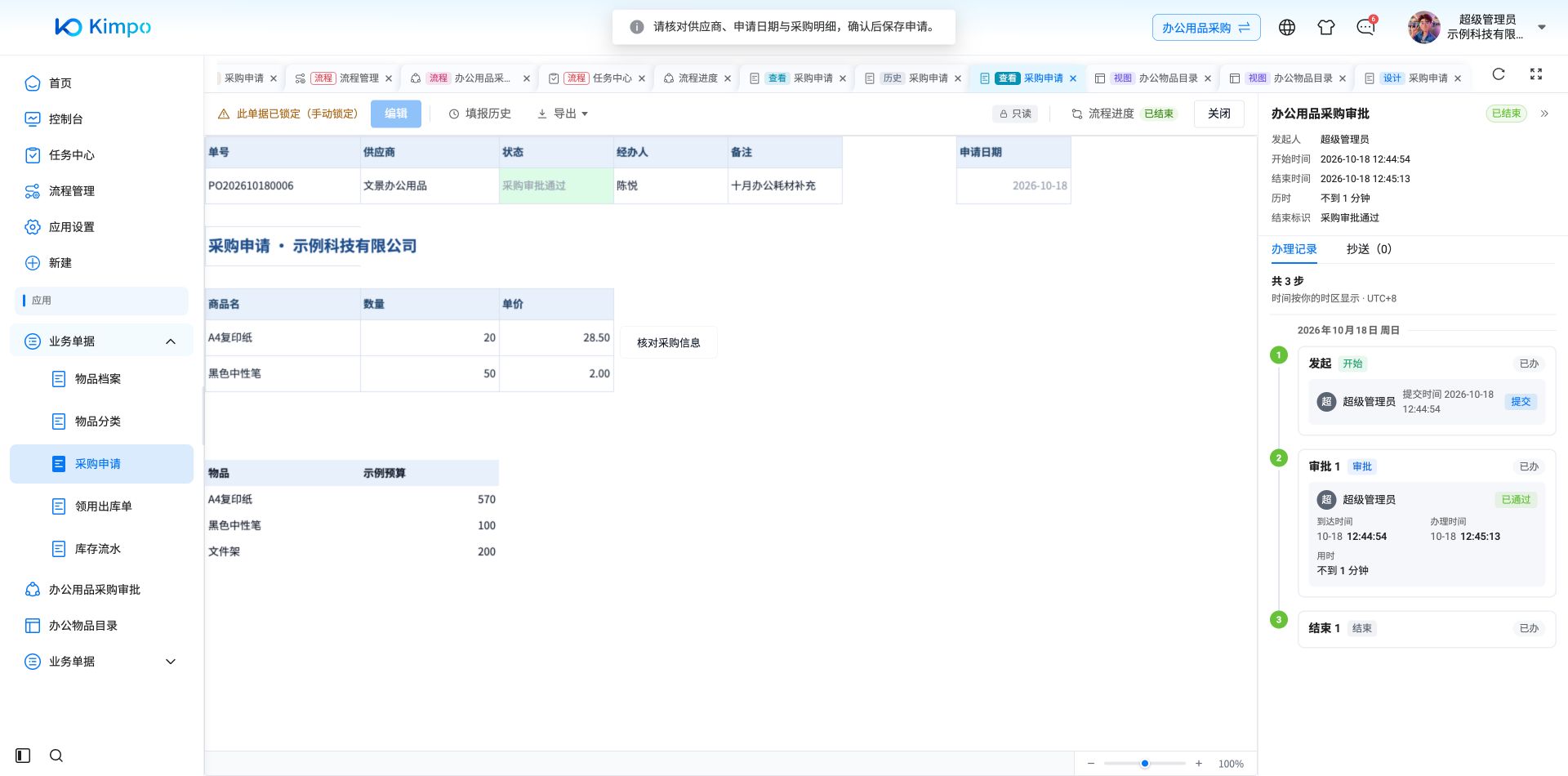This screenshot has height=776, width=1568.
Task: Zoom out with the minus icon
Action: 1091,764
